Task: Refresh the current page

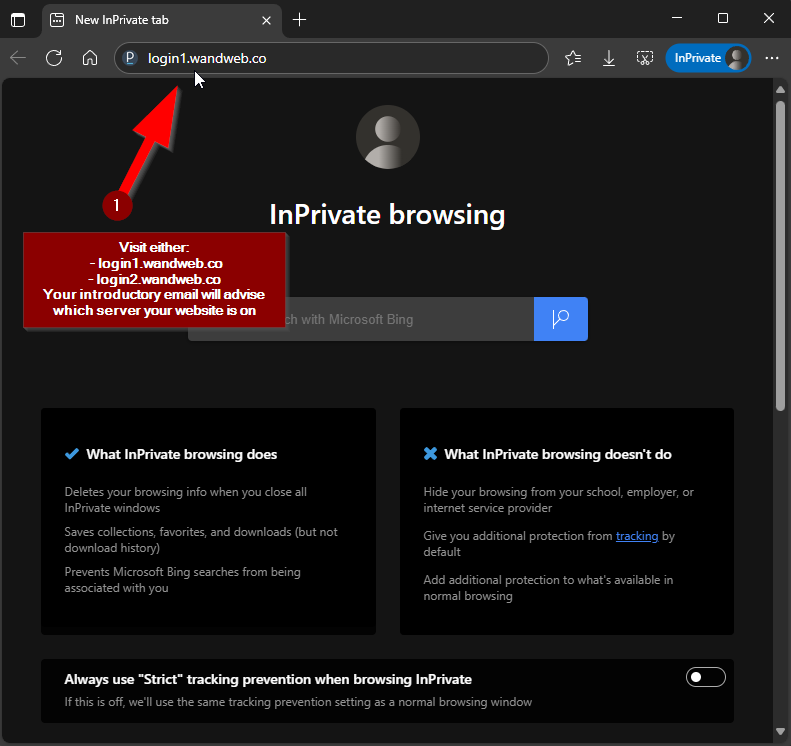Action: point(54,58)
